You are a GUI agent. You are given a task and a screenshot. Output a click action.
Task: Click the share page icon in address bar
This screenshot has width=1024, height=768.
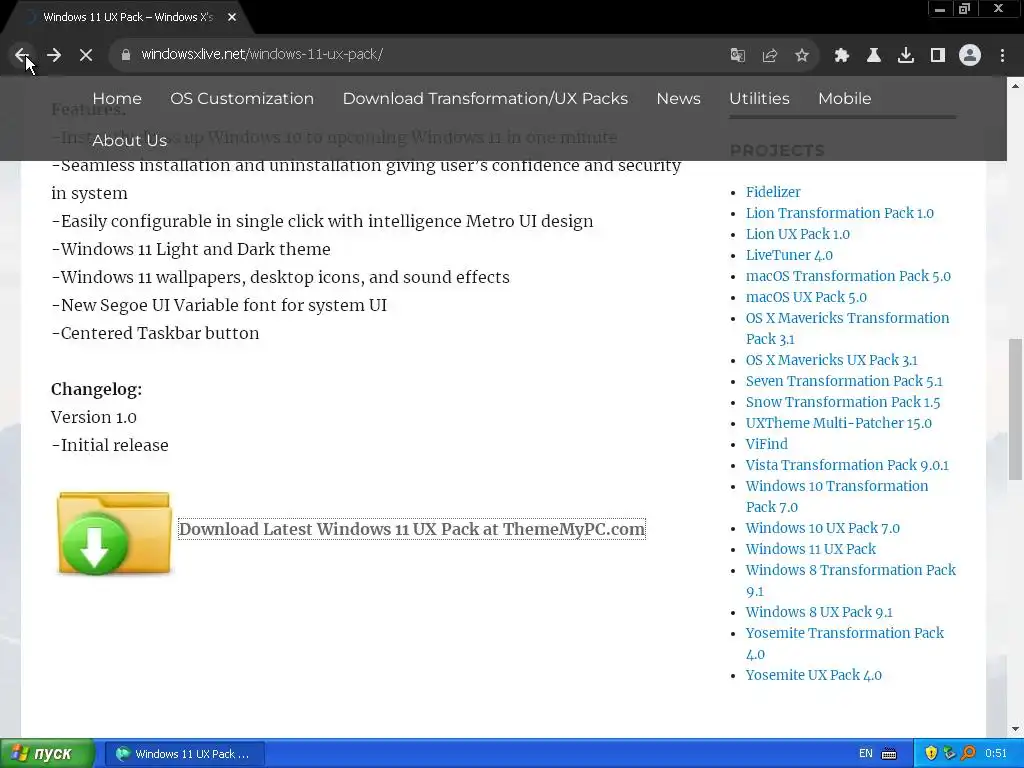(x=770, y=55)
